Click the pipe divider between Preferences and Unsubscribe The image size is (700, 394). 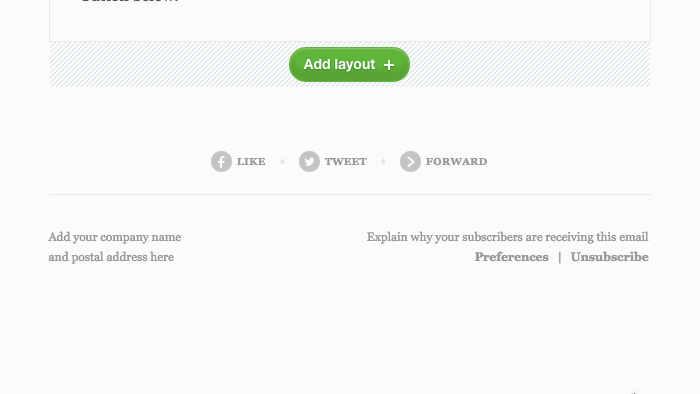559,257
